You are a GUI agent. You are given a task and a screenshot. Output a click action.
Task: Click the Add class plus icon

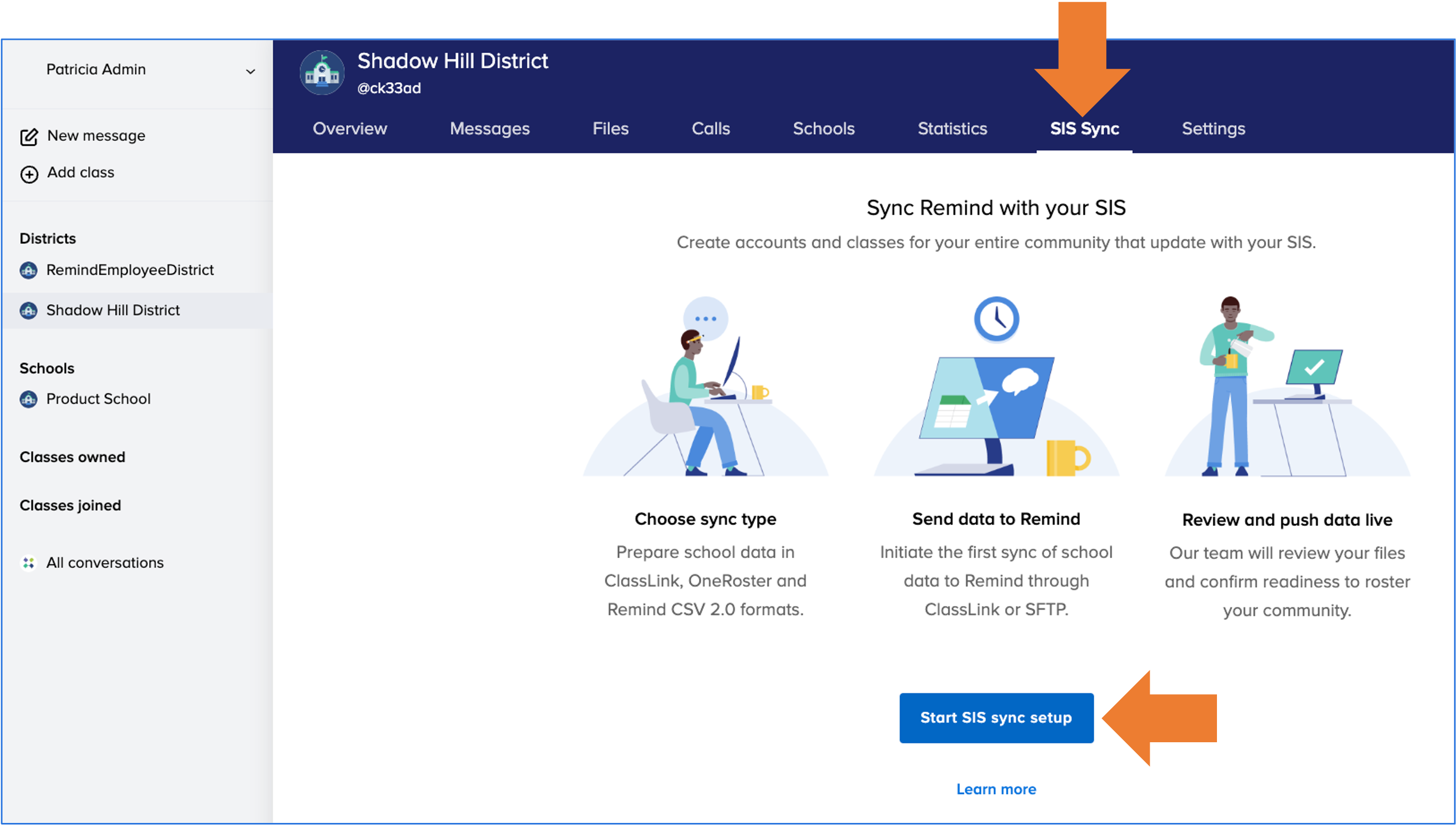pyautogui.click(x=29, y=173)
